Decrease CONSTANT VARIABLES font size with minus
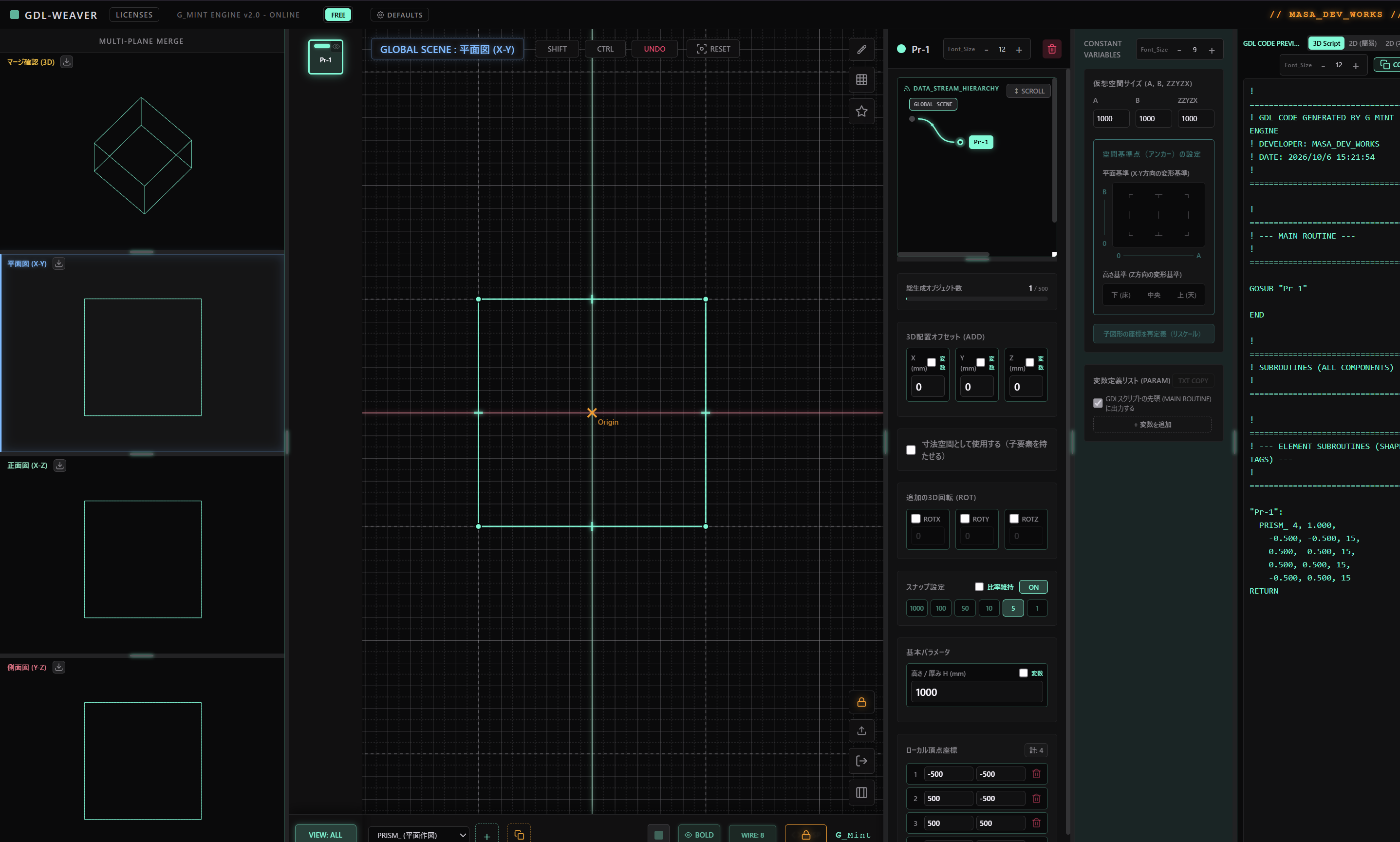The width and height of the screenshot is (1400, 842). 1179,50
